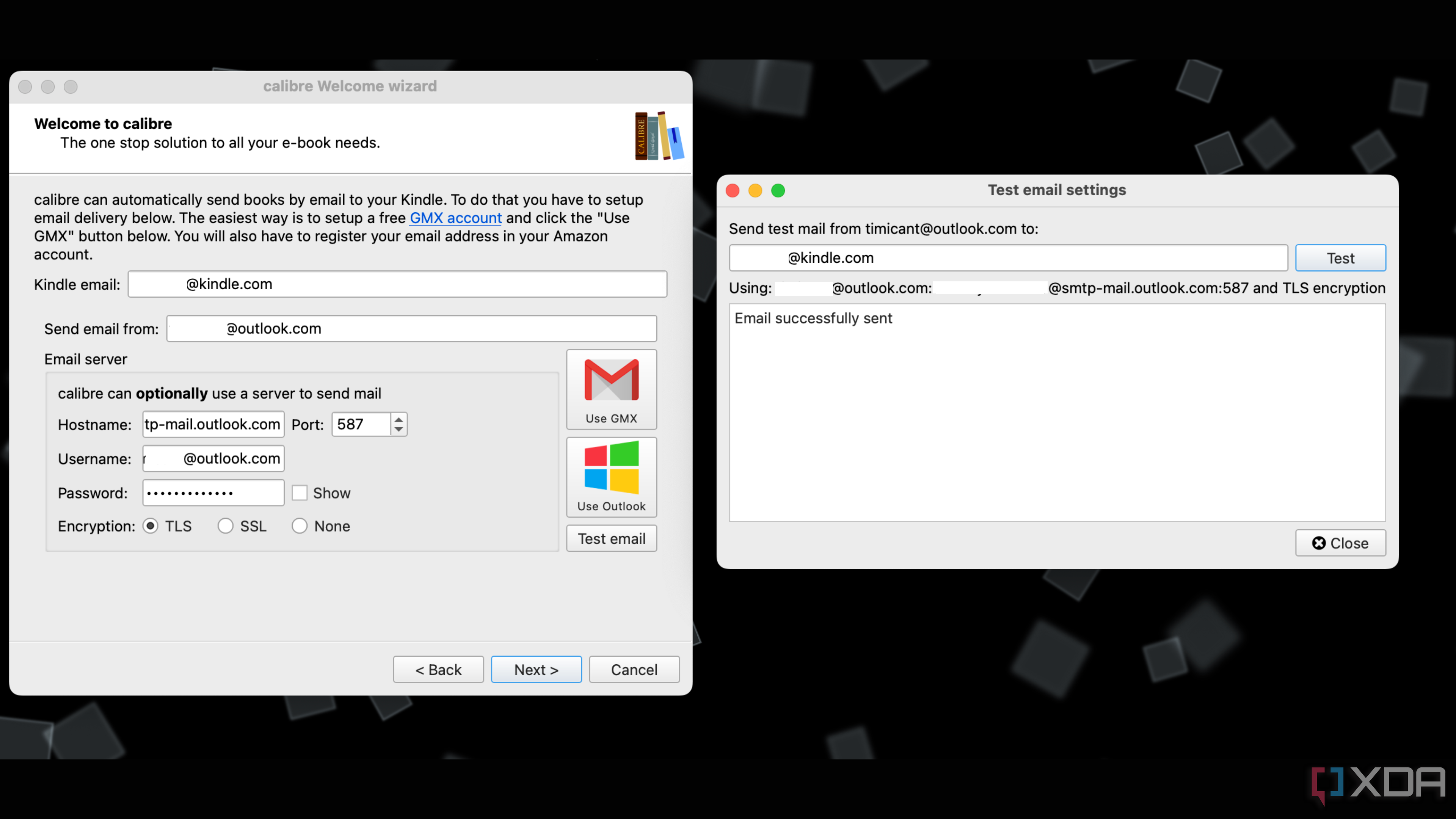Screen dimensions: 1456x819
Task: Maximize the Test email settings window
Action: (x=778, y=190)
